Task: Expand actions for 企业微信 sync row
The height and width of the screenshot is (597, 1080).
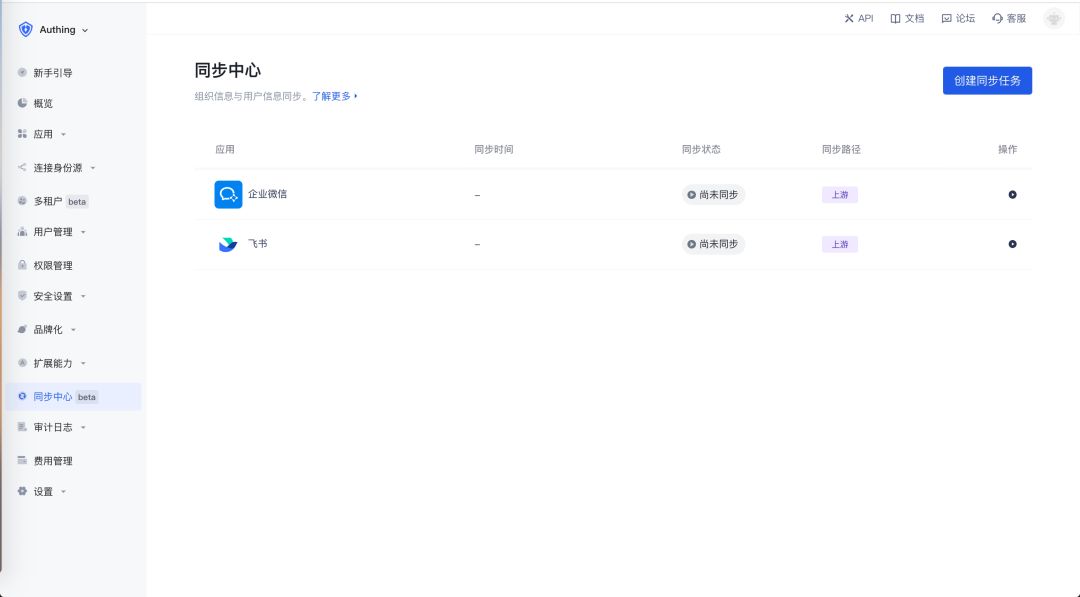Action: point(1013,194)
